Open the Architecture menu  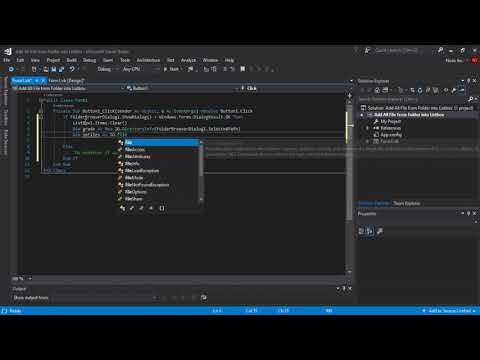148,60
